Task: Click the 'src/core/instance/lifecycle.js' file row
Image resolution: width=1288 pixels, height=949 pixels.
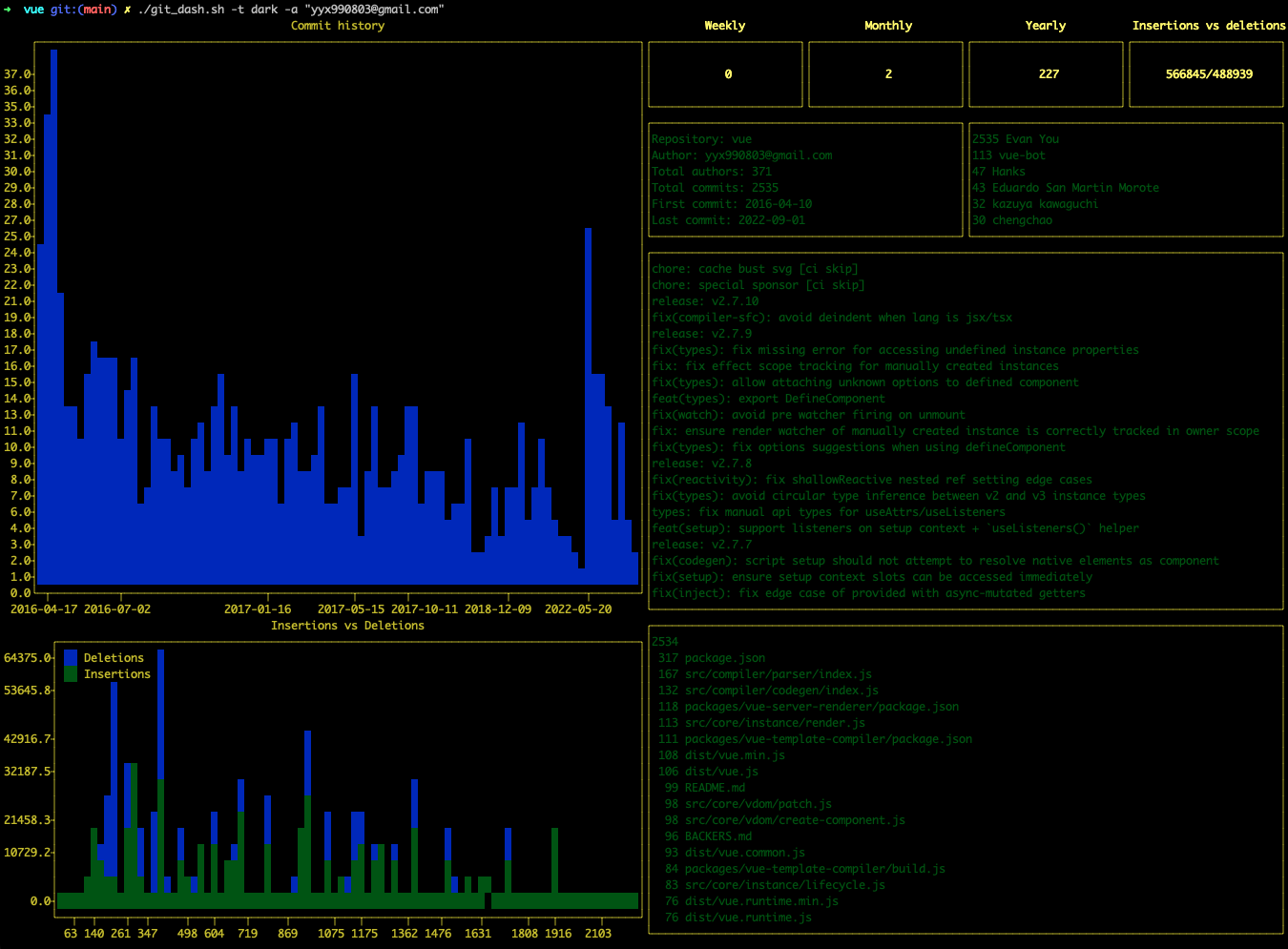Action: [775, 885]
